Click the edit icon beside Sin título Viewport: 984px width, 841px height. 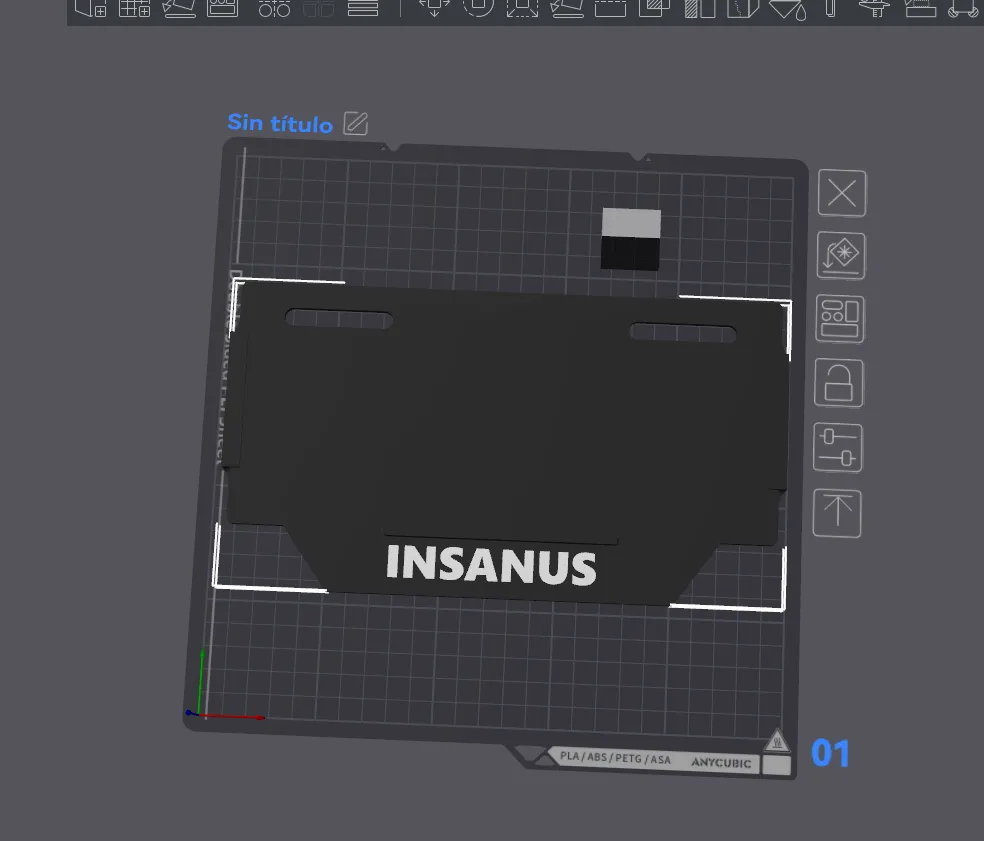(356, 123)
